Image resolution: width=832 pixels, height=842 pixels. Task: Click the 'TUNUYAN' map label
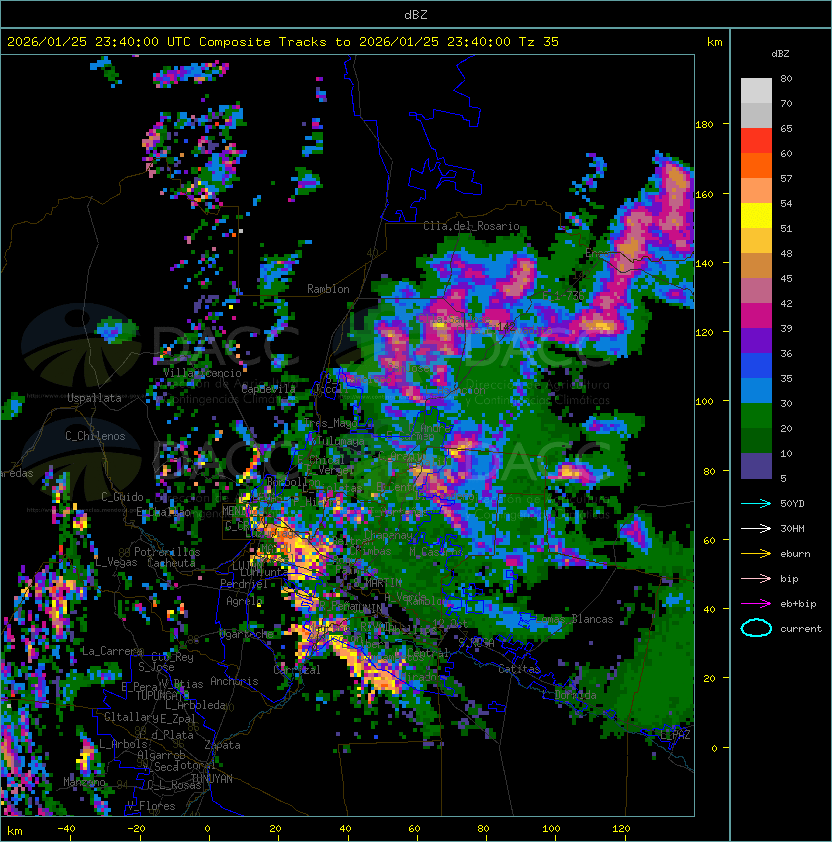coord(212,779)
